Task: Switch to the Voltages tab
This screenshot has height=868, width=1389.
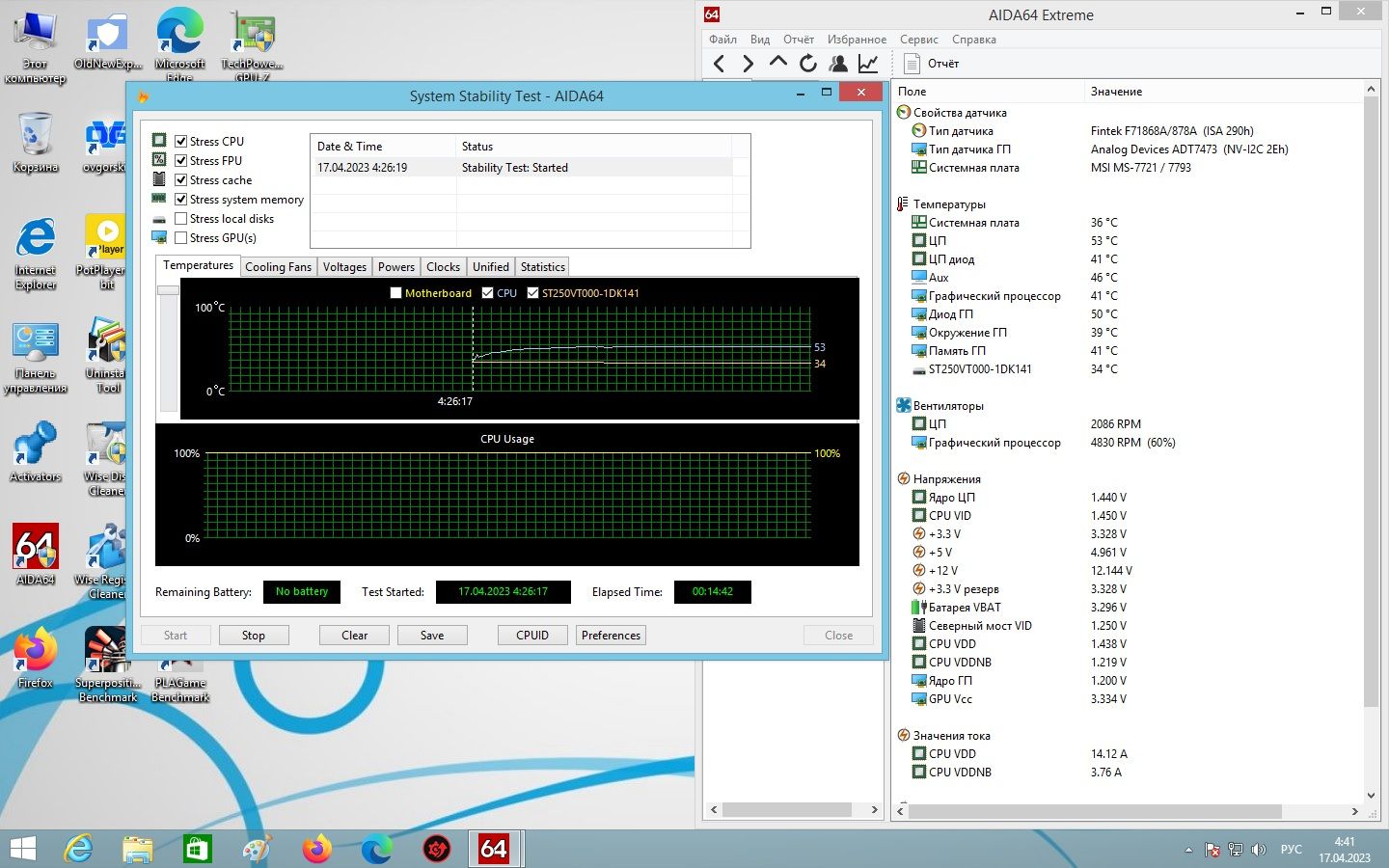Action: (344, 267)
